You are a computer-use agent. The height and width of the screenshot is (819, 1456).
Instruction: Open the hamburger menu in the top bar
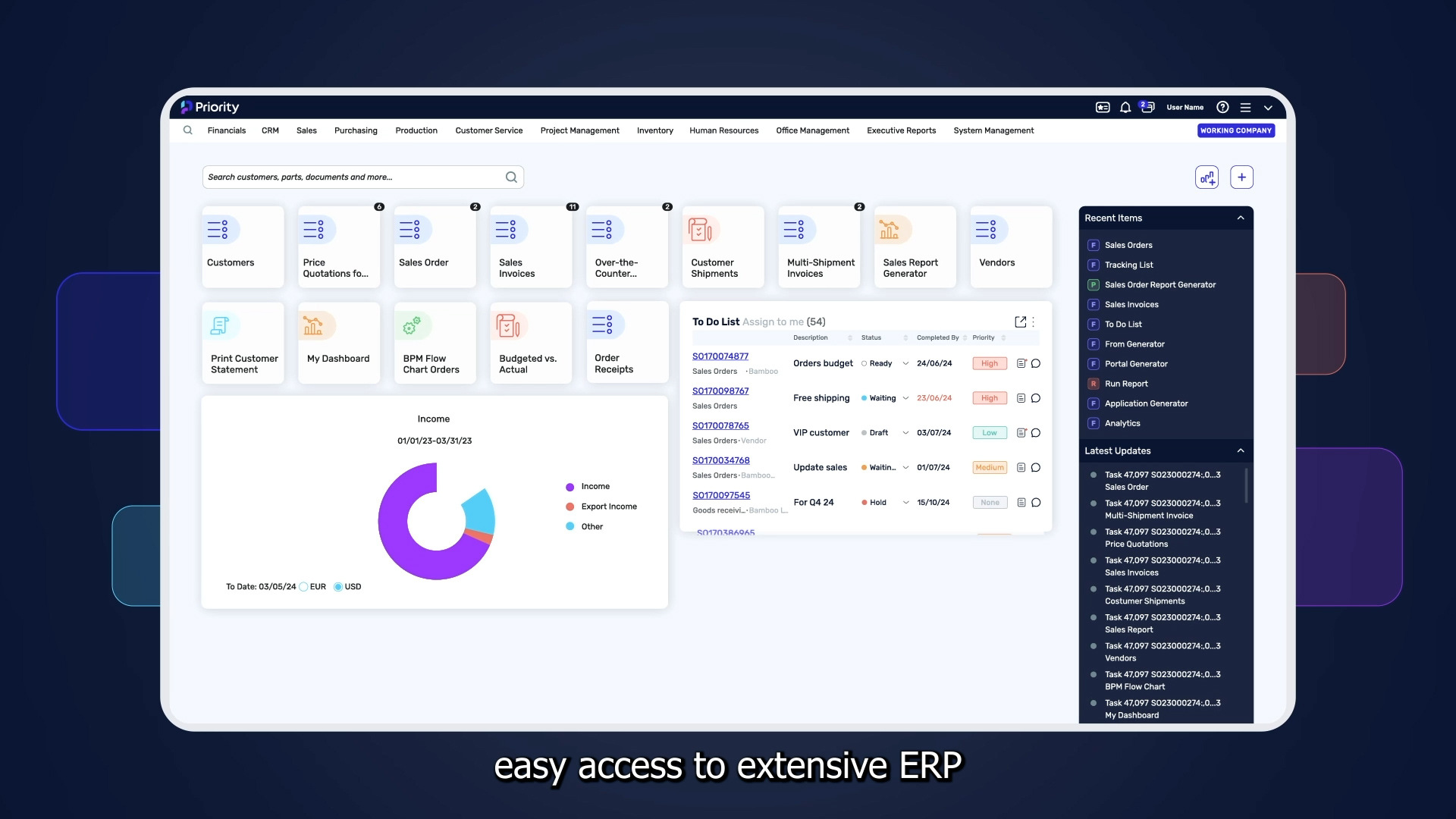point(1246,107)
